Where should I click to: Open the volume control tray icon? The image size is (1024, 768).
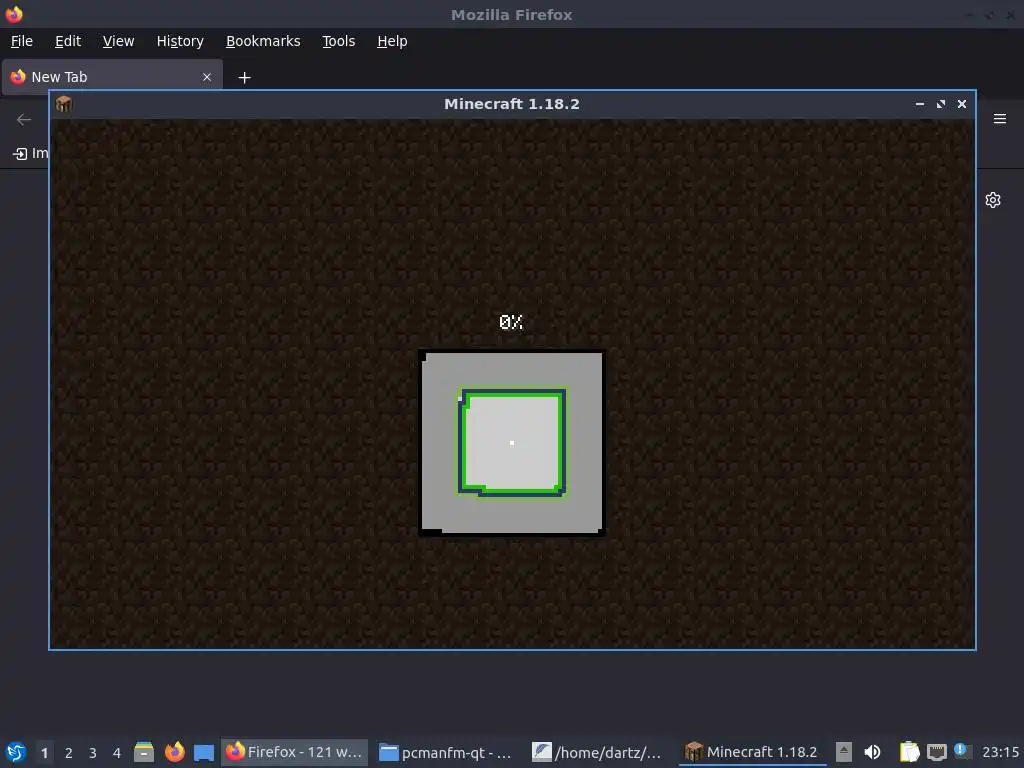click(x=872, y=752)
